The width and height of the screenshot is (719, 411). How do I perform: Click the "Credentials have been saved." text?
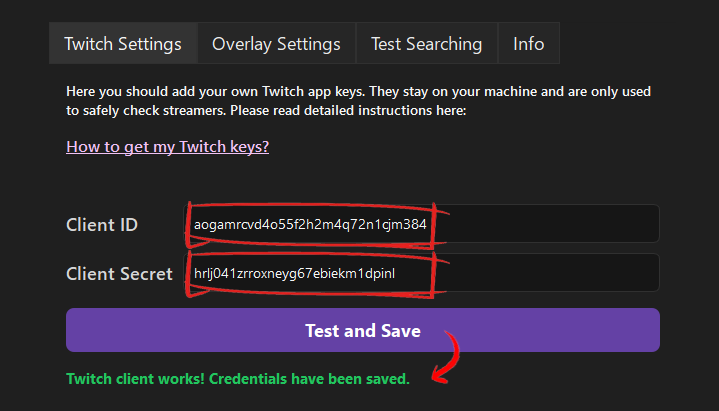pos(332,379)
